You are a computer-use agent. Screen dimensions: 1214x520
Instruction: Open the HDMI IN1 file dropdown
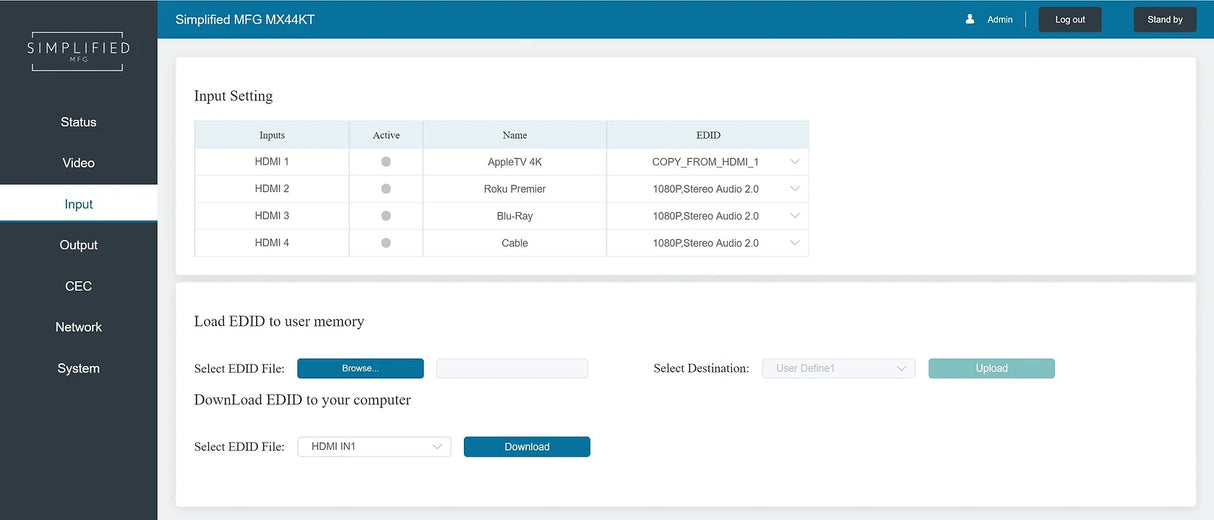pos(374,447)
